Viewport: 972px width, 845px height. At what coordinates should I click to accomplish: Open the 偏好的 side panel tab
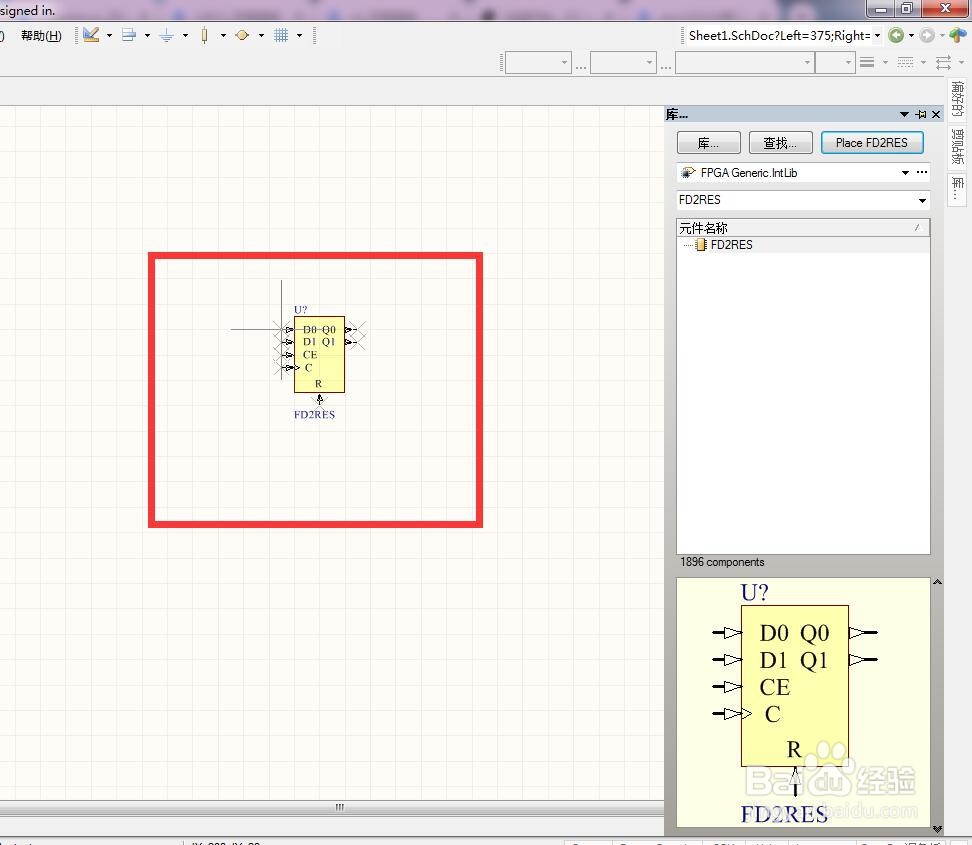957,99
